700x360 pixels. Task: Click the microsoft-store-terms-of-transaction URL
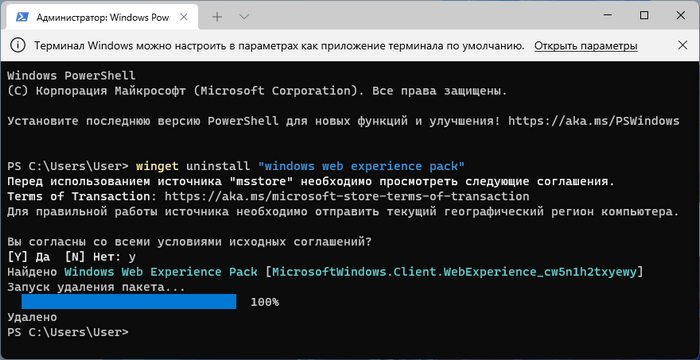coord(347,197)
